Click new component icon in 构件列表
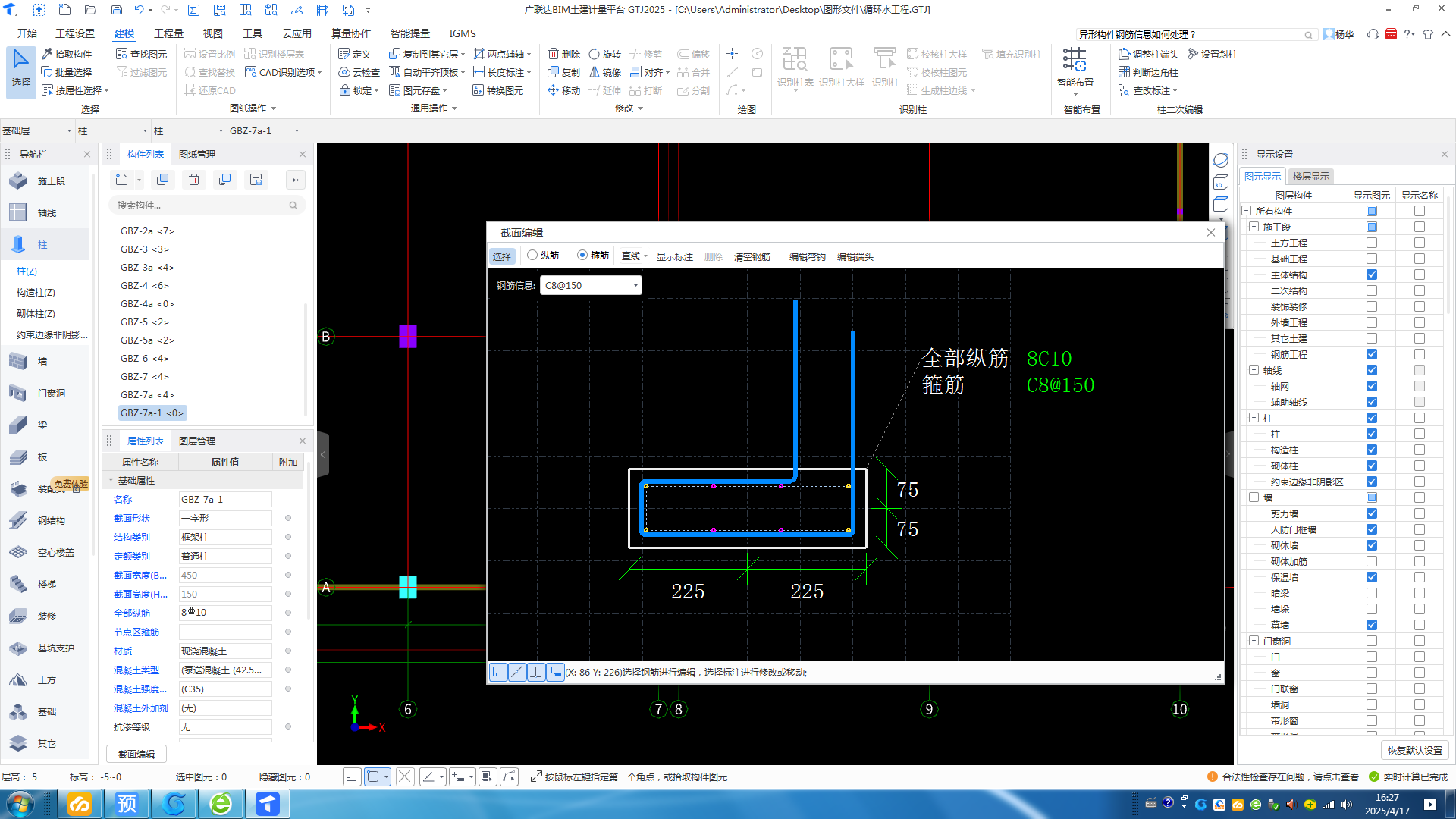Screen dimensions: 1456x819 click(121, 180)
